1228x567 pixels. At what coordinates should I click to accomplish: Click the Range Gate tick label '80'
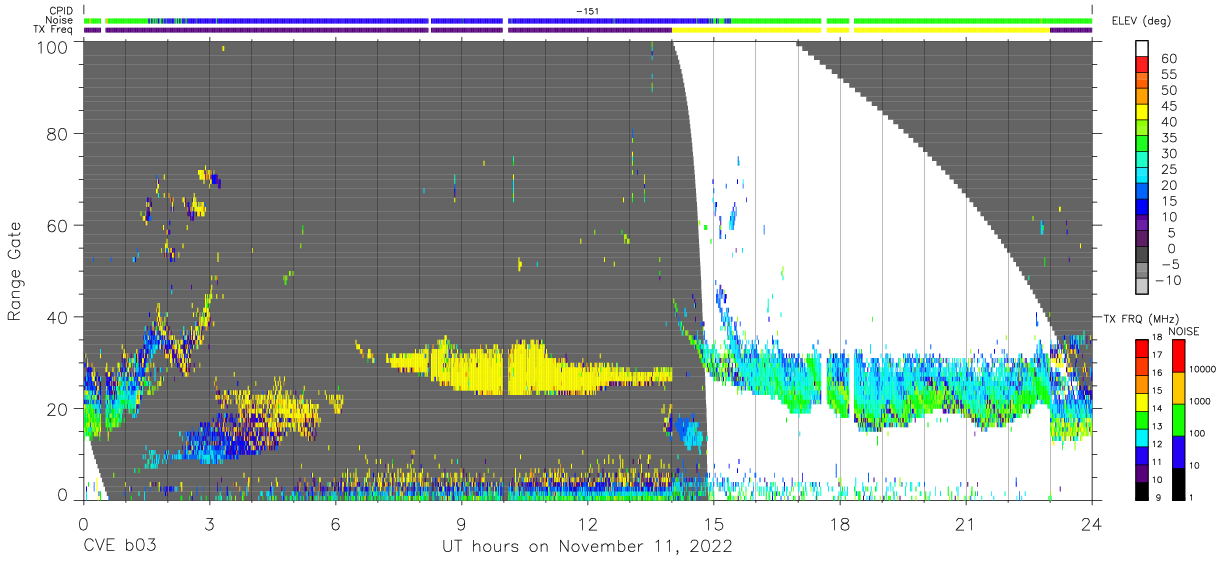tap(58, 133)
